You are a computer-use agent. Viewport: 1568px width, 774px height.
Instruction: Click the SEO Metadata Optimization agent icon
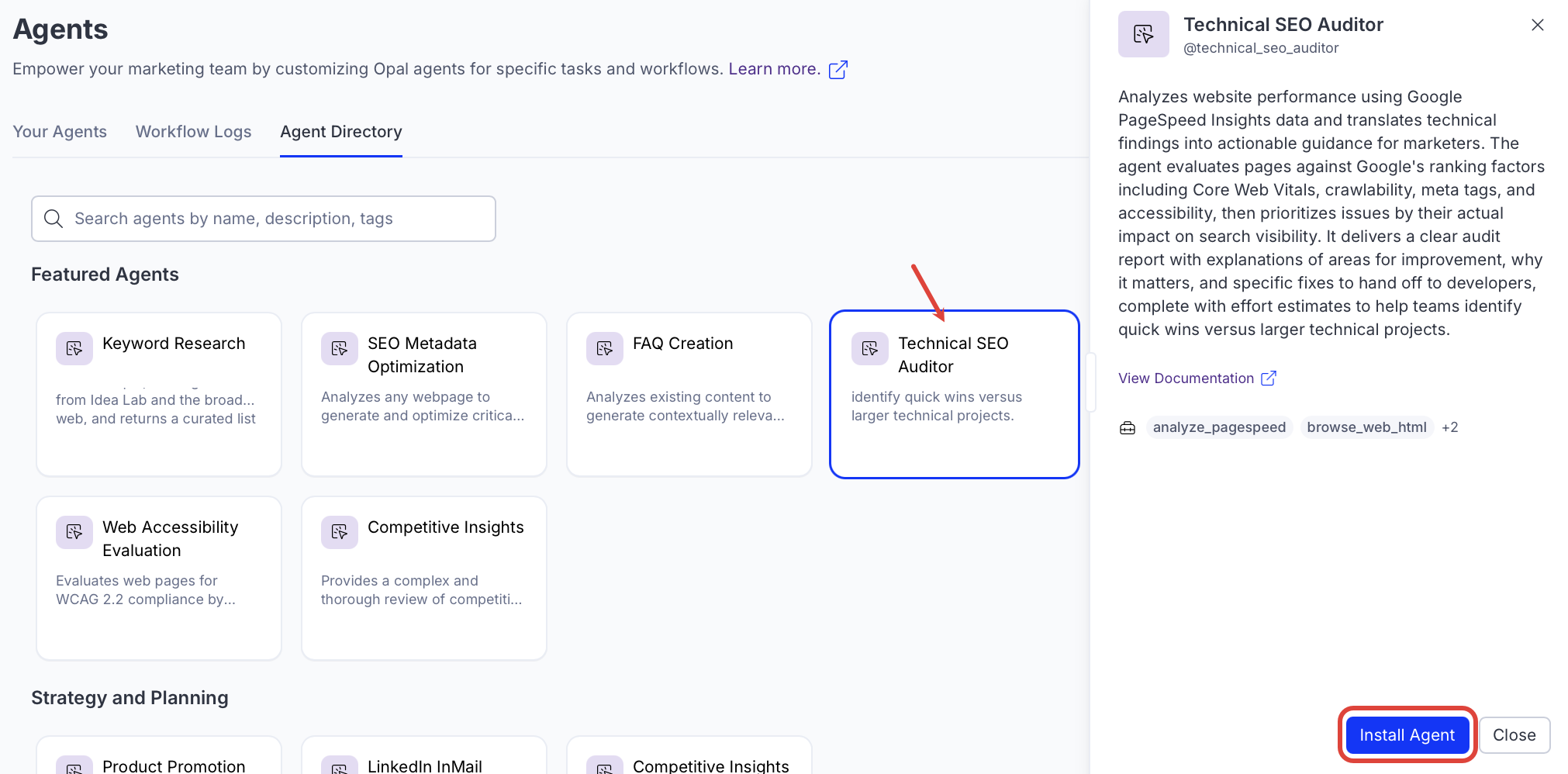(x=339, y=348)
